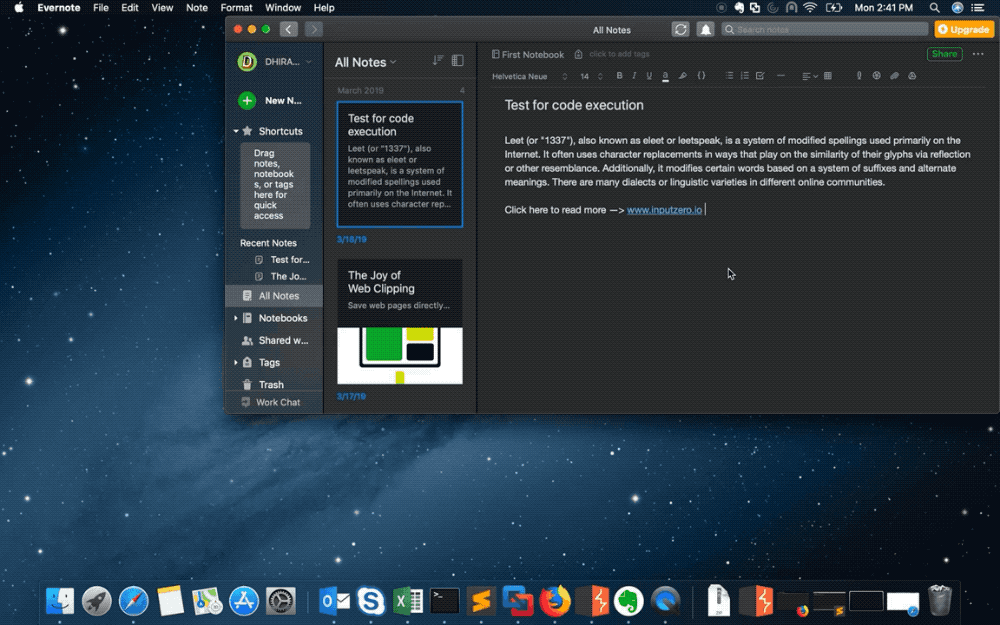Open the All Notes header dropdown
The width and height of the screenshot is (1000, 625).
click(x=365, y=62)
